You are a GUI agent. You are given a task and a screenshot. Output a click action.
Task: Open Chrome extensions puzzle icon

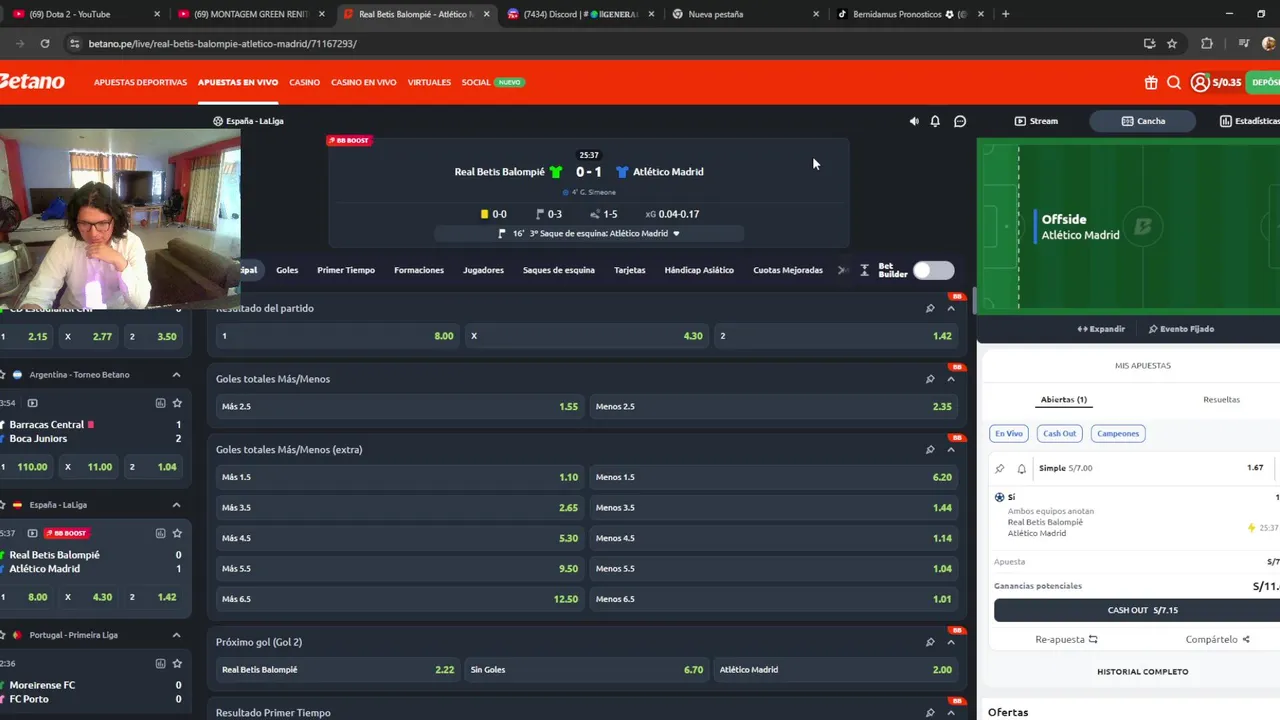click(1207, 44)
